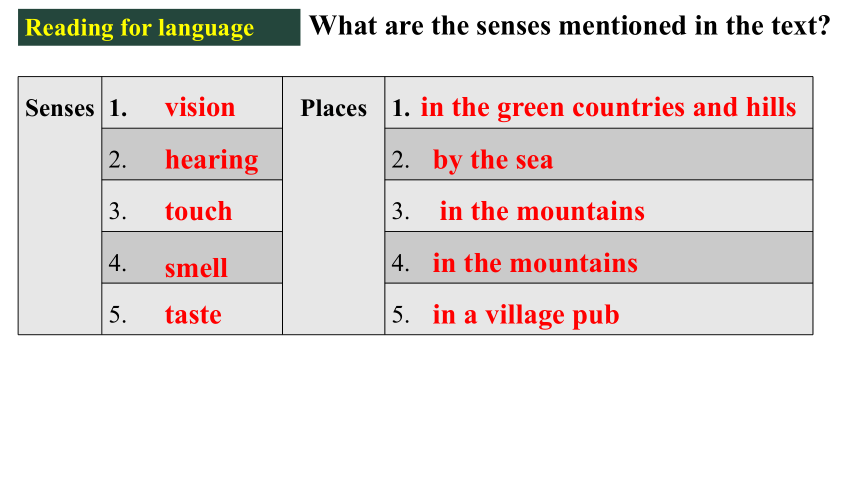Click the 'in a village pub' answer
Image resolution: width=860 pixels, height=484 pixels.
pos(526,315)
